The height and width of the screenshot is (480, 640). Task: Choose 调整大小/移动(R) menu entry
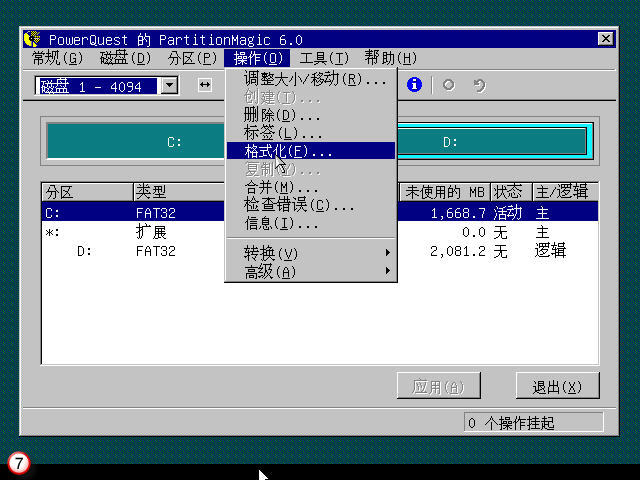click(311, 79)
